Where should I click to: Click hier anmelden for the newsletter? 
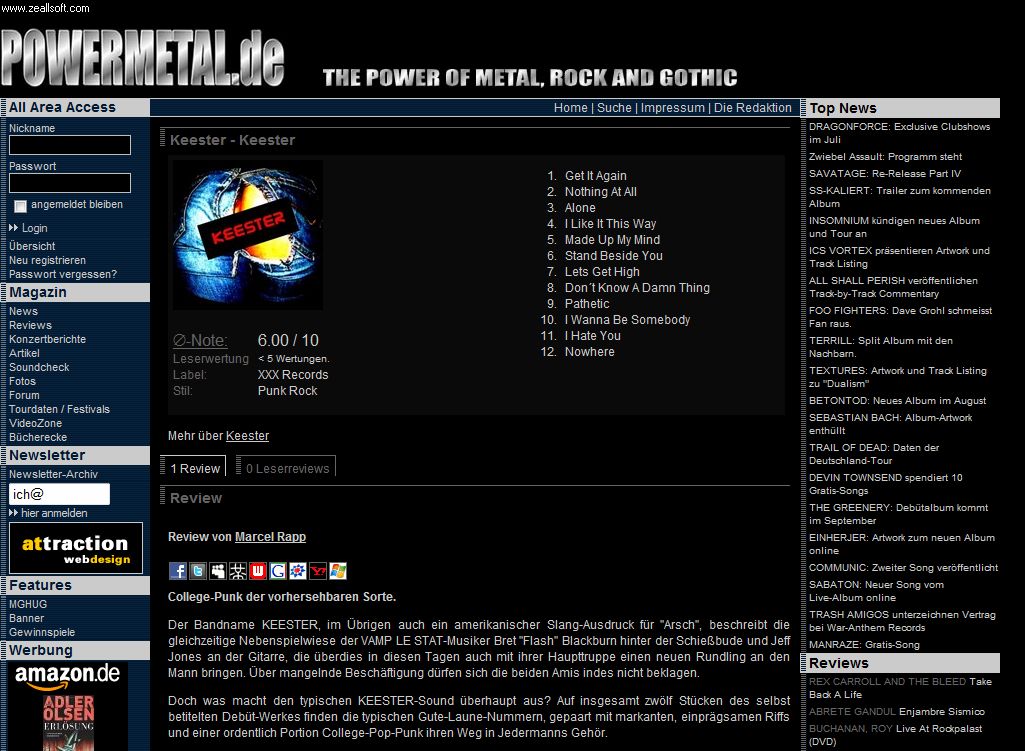(x=54, y=513)
